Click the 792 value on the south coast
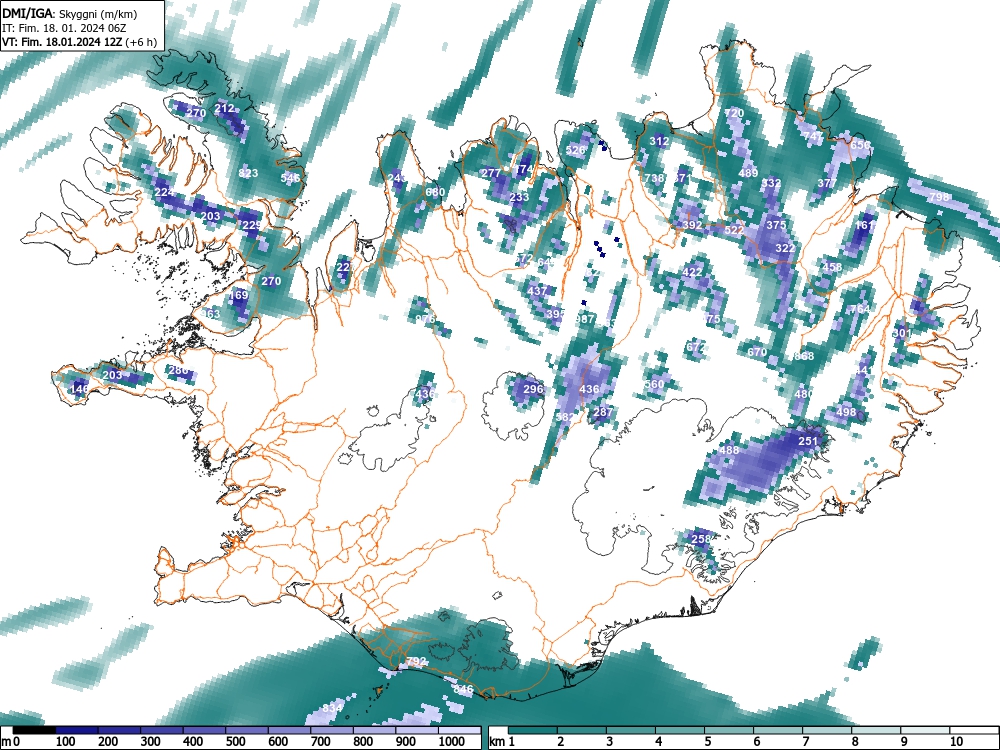 [x=416, y=661]
